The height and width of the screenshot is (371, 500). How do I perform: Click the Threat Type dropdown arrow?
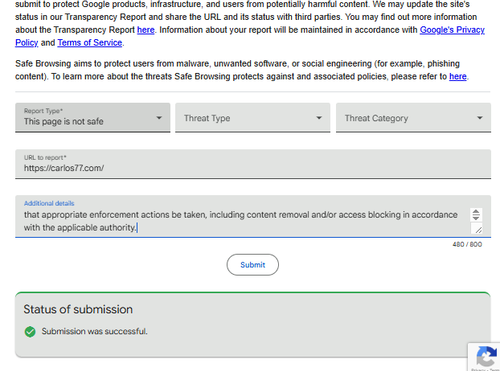tap(319, 118)
